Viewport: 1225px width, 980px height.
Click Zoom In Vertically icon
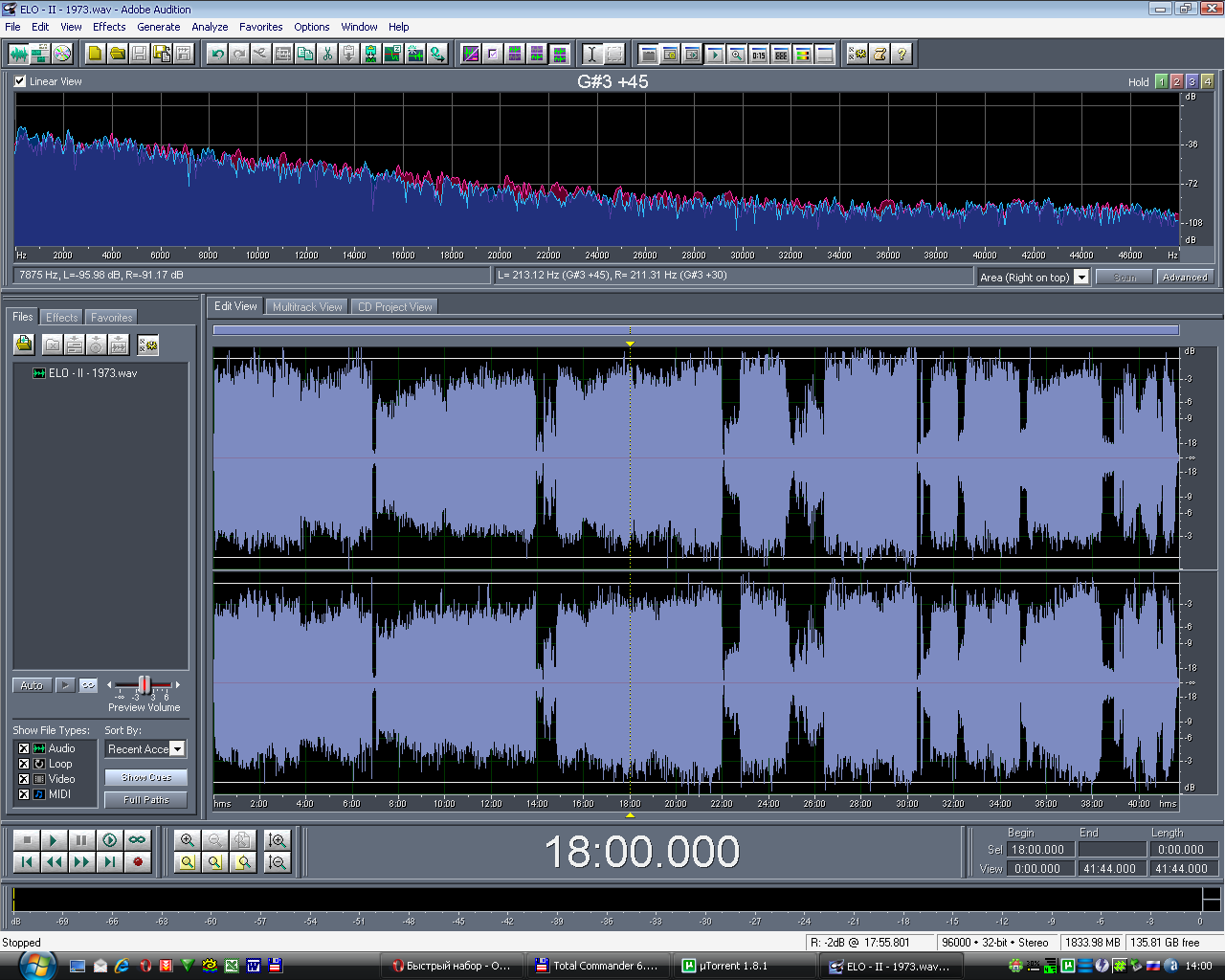coord(278,840)
